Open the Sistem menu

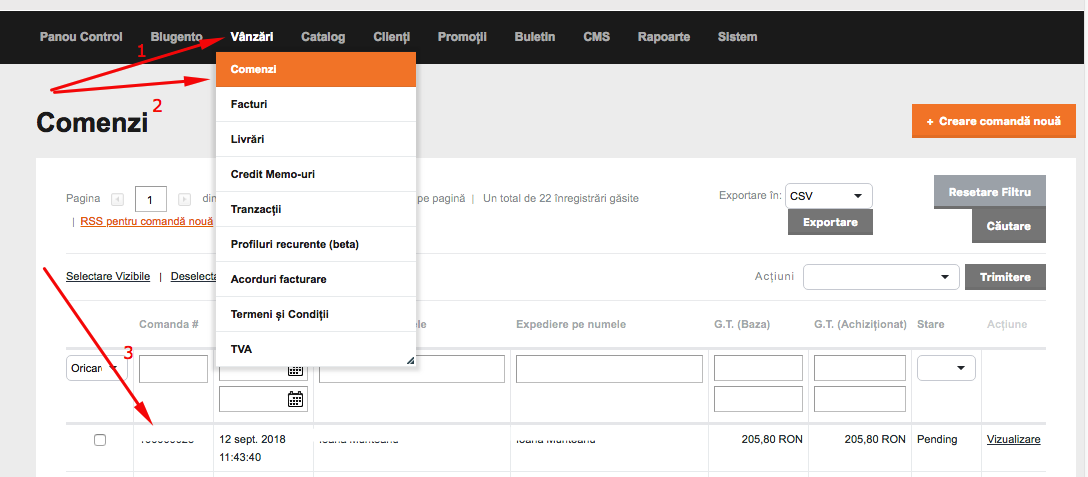click(738, 37)
